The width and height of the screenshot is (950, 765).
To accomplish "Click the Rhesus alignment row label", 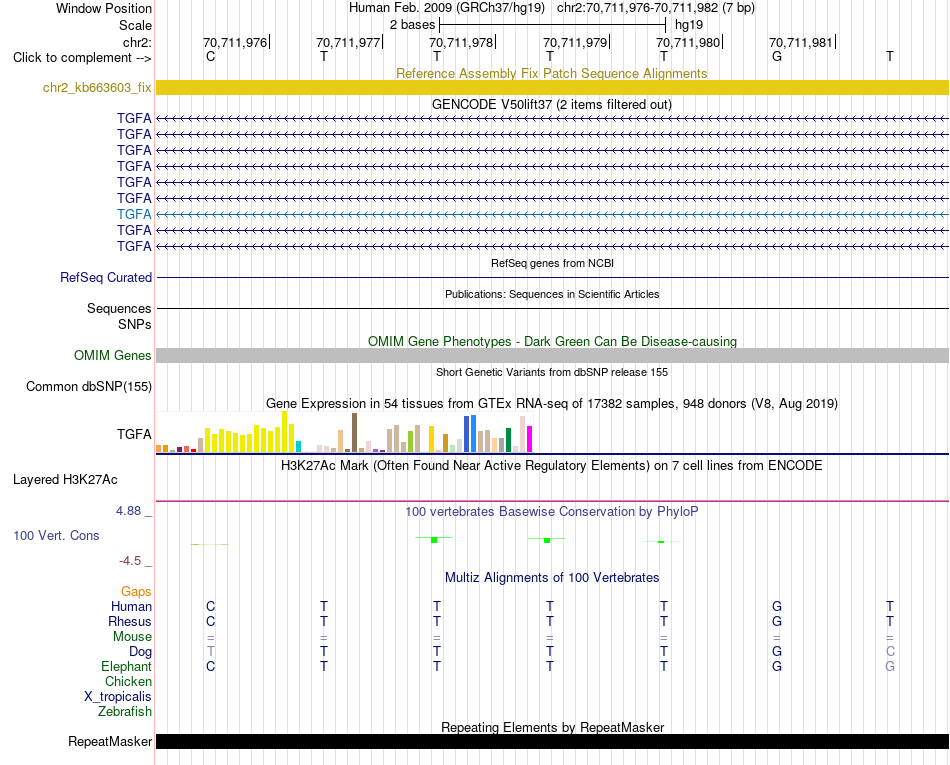I will tap(130, 621).
